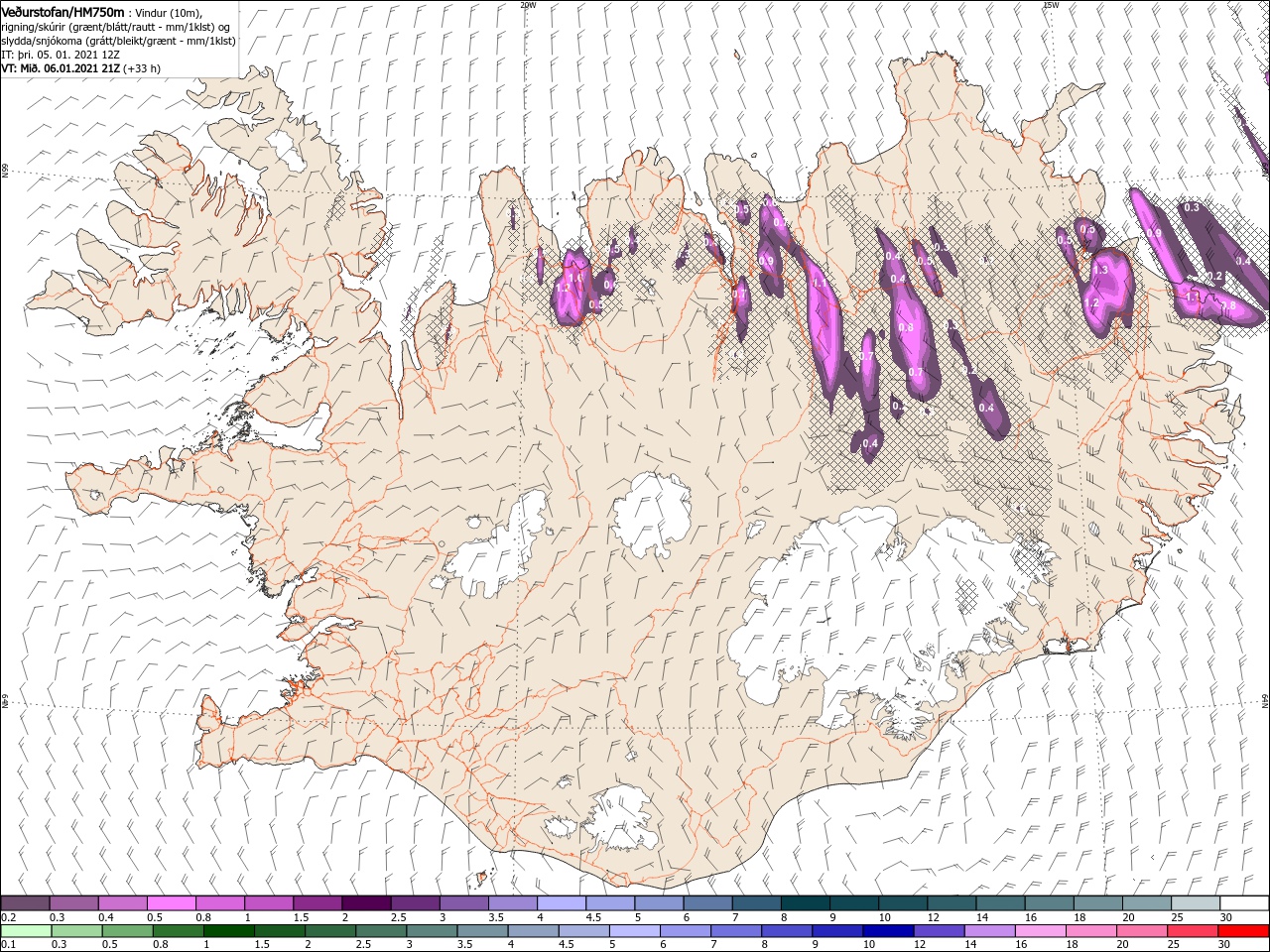Screen dimensions: 1270x952
Task: Click the bright pink swatch in top legend row
Action: (172, 903)
